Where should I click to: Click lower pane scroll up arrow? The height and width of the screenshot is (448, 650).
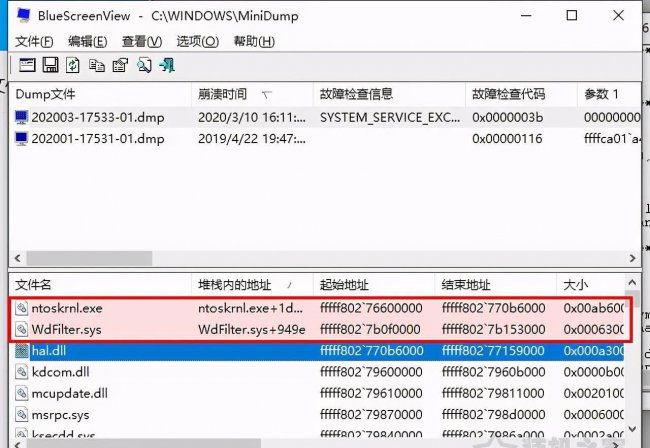pos(632,283)
